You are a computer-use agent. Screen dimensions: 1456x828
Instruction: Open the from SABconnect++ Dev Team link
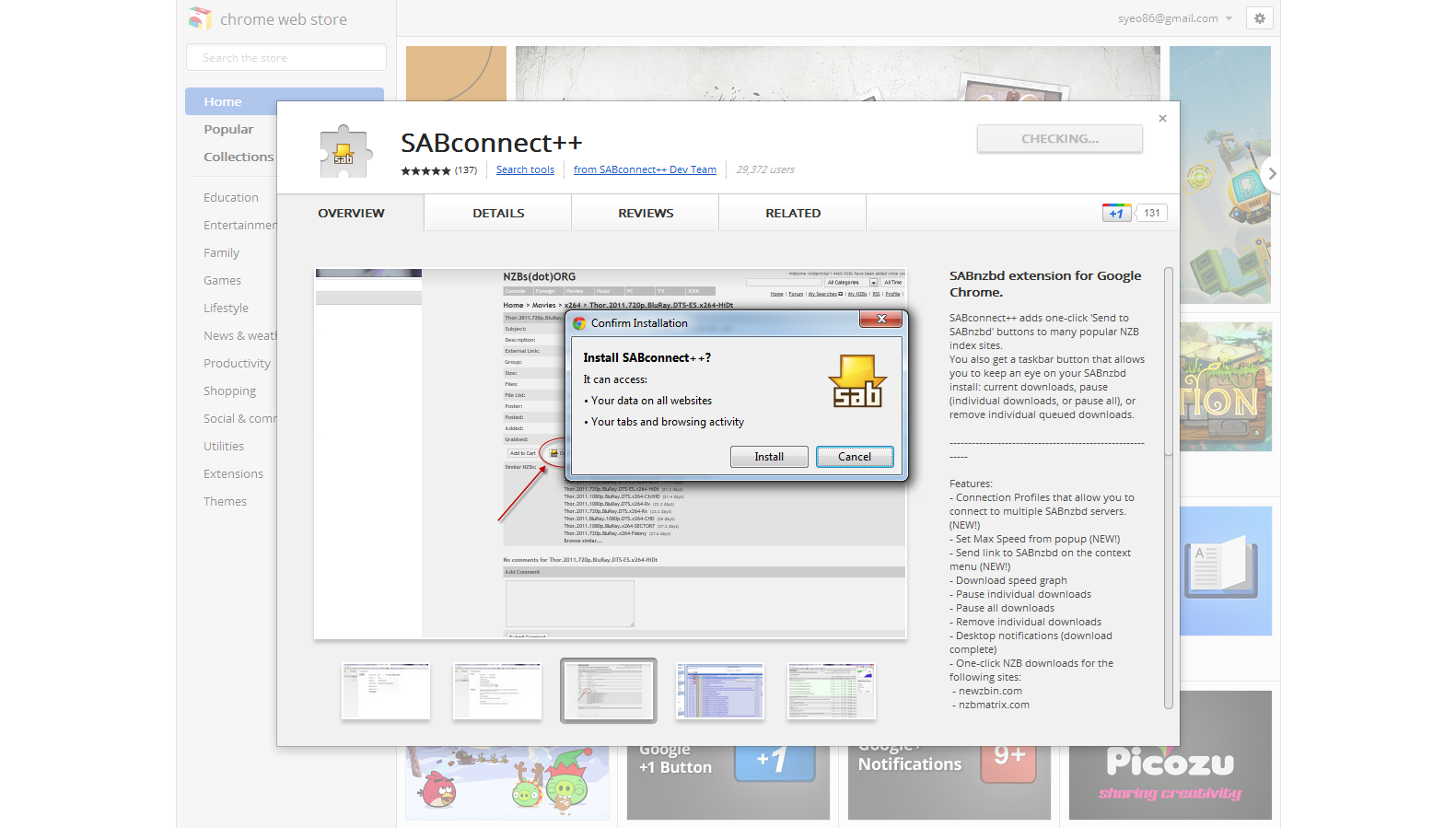point(645,169)
